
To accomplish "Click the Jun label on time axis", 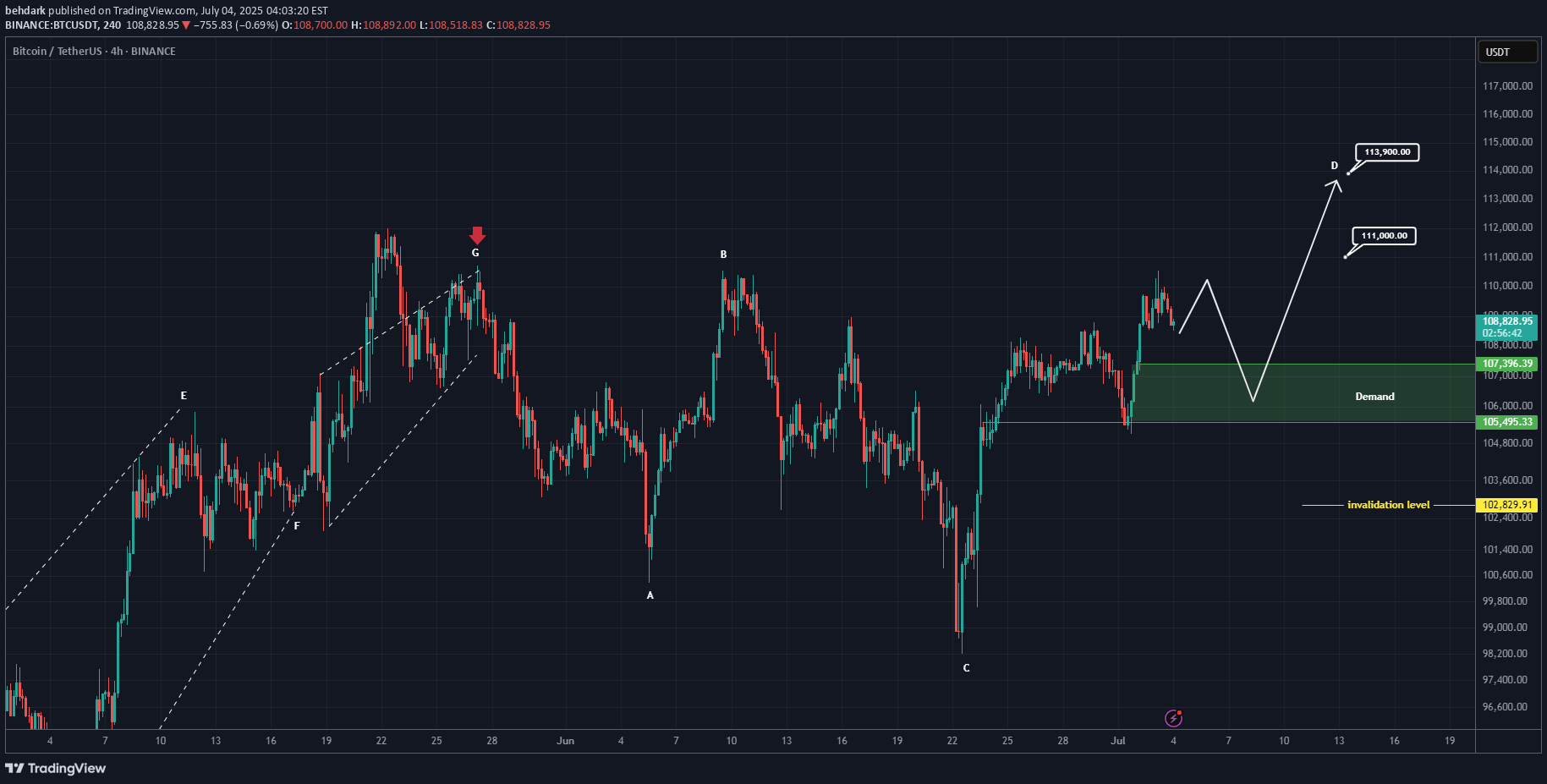I will [566, 741].
